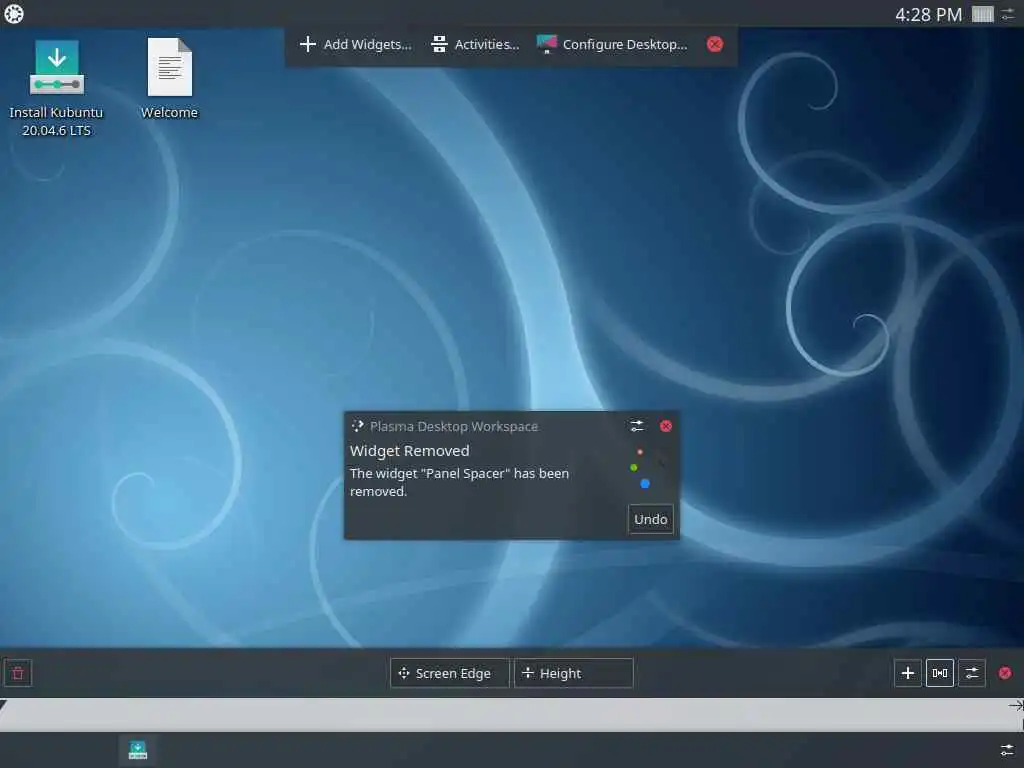Image resolution: width=1024 pixels, height=768 pixels.
Task: Click the panel Height button
Action: 573,673
